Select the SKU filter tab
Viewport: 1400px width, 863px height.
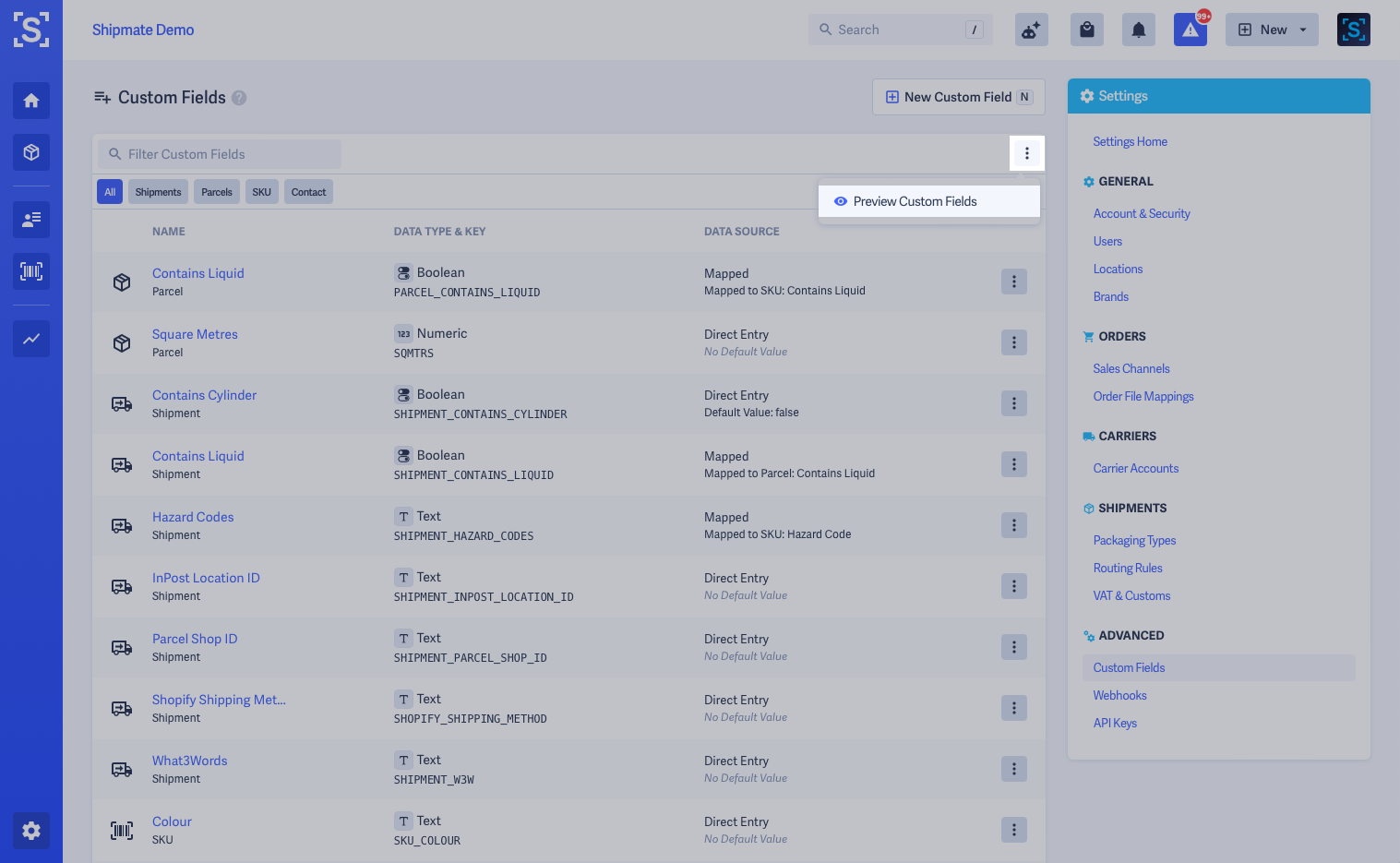(262, 192)
